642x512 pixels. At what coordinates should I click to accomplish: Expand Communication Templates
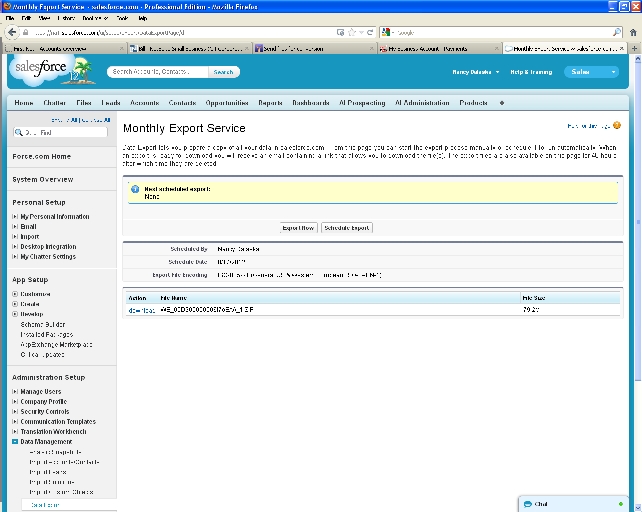click(15, 421)
